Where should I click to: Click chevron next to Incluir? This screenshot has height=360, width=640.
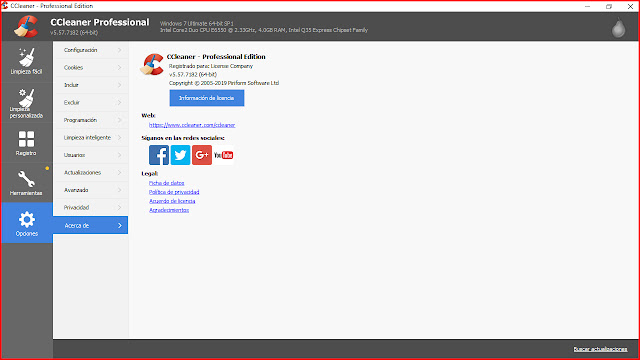tap(120, 85)
